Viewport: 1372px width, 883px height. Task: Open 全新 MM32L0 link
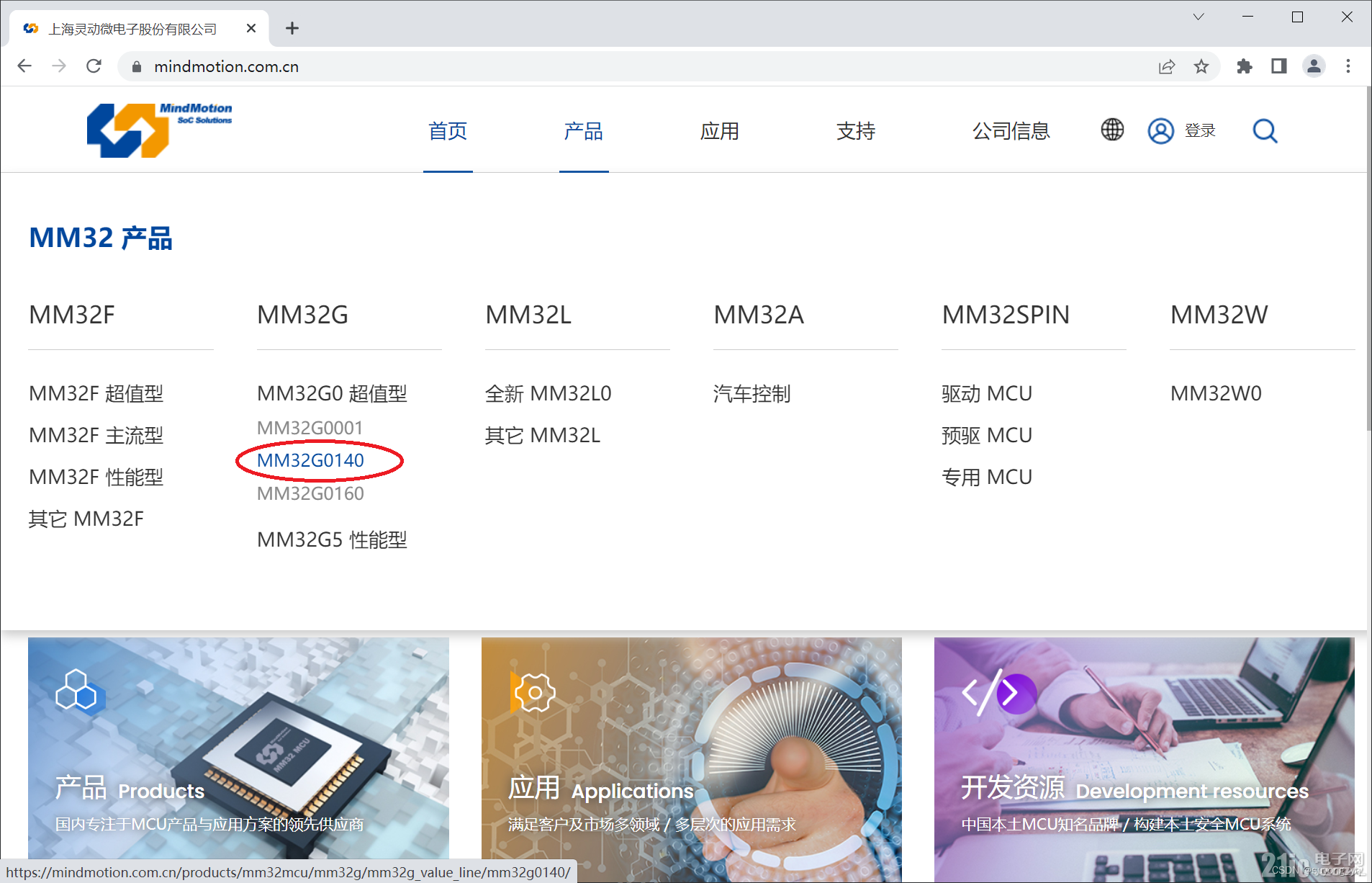click(x=549, y=393)
